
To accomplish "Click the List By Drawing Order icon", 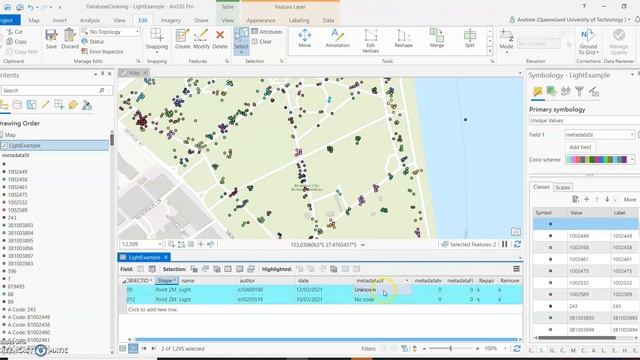I will [4, 105].
